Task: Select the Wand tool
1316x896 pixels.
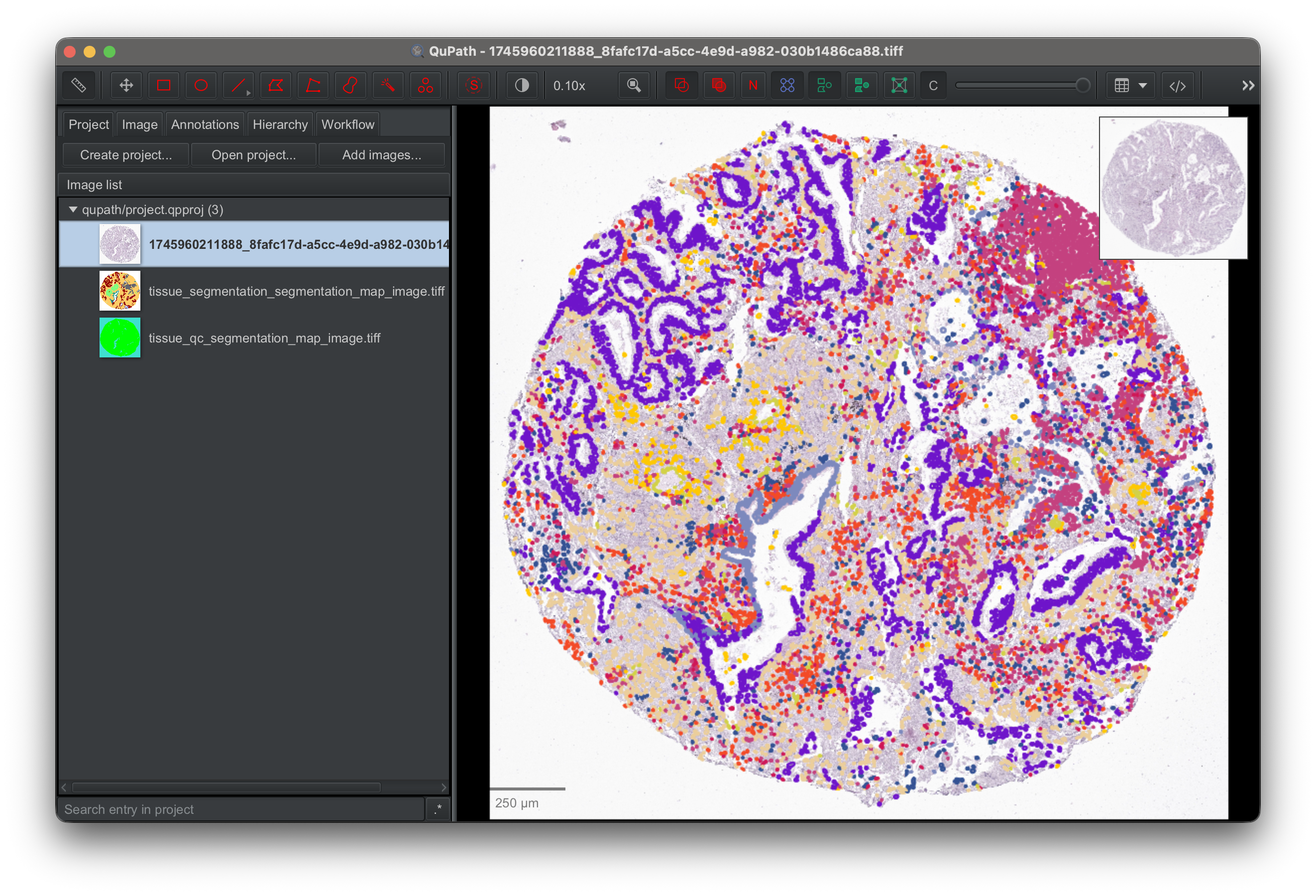Action: tap(388, 86)
